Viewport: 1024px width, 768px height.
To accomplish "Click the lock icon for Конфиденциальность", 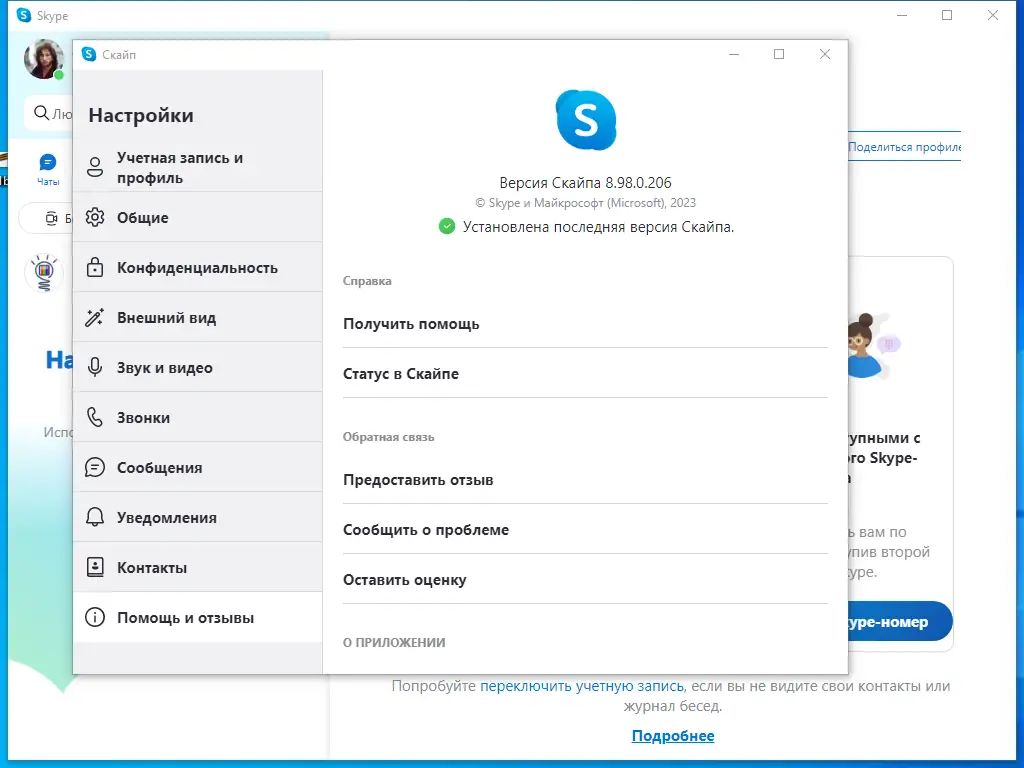I will (x=95, y=267).
